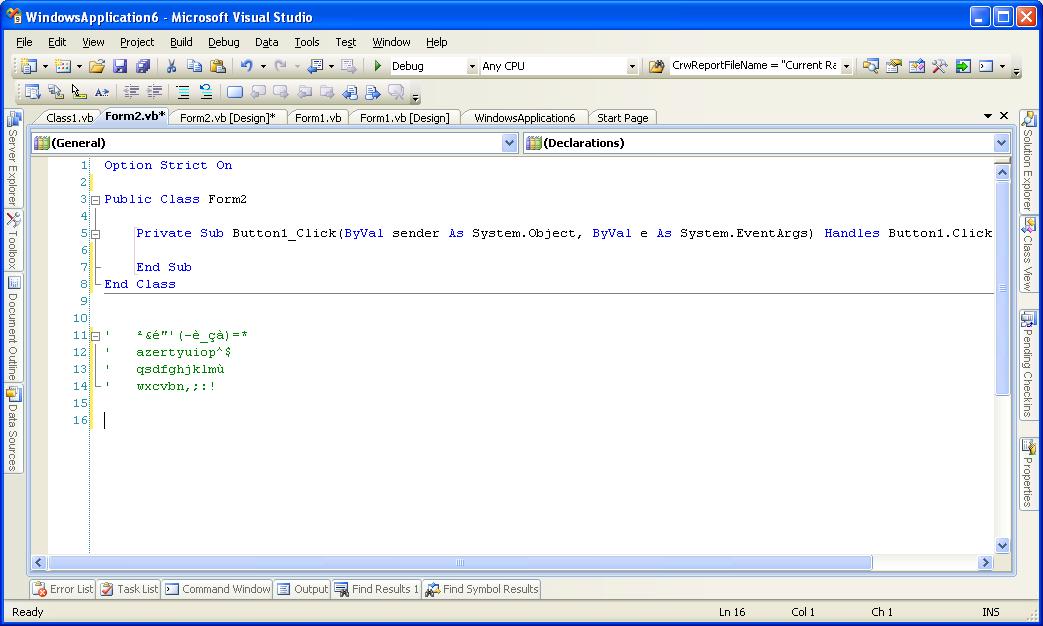The width and height of the screenshot is (1043, 626).
Task: Open the active files list dropdown arrow
Action: [988, 116]
